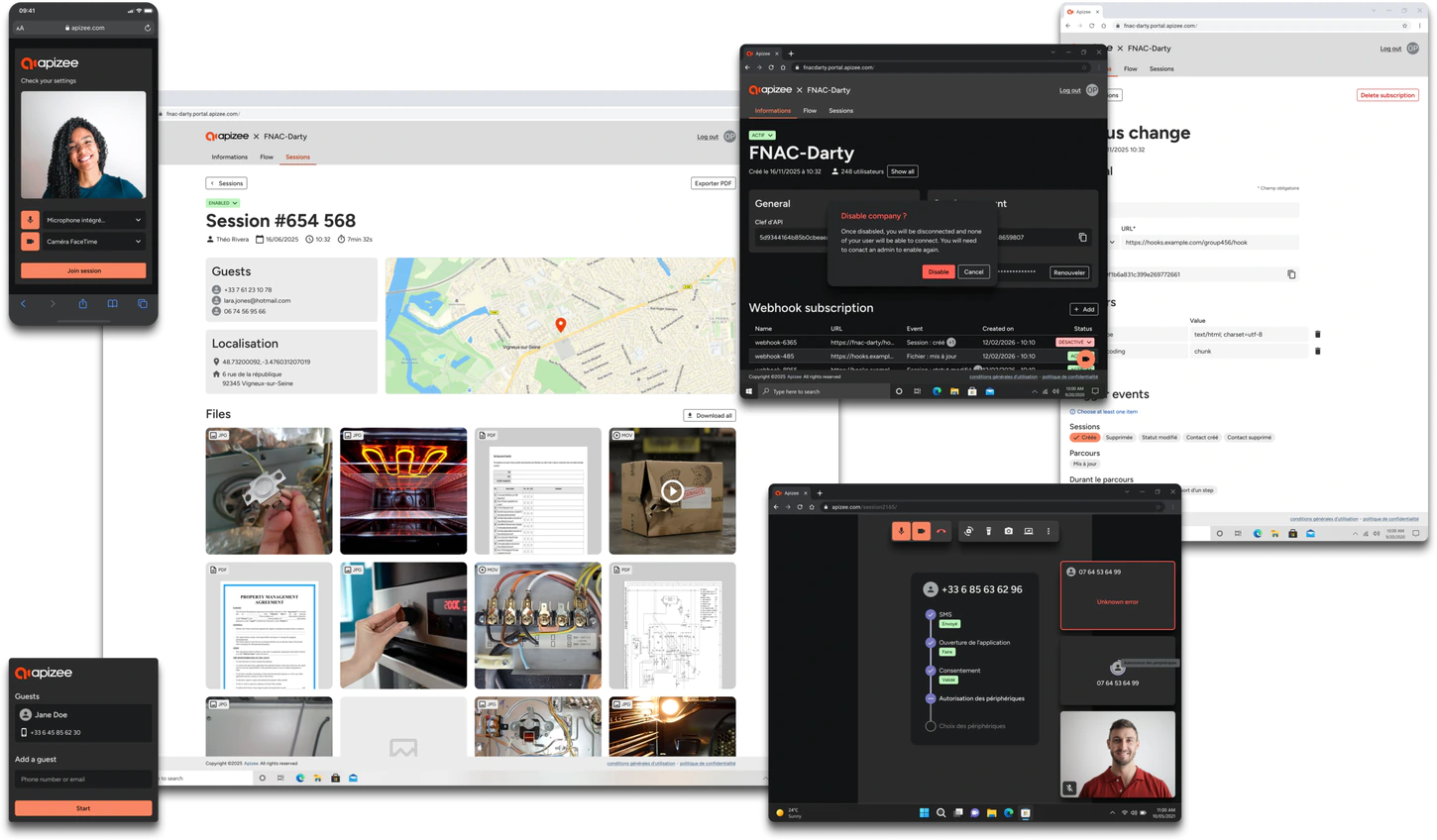
Task: Toggle flashlight in video call toolbar
Action: point(988,532)
